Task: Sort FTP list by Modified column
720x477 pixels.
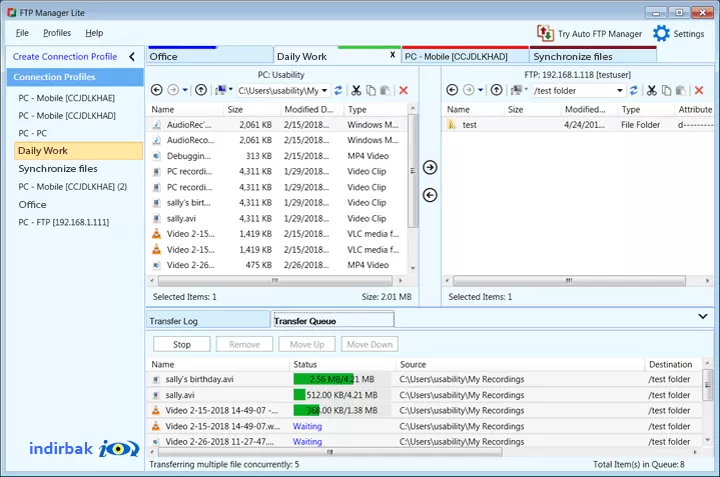Action: 589,109
